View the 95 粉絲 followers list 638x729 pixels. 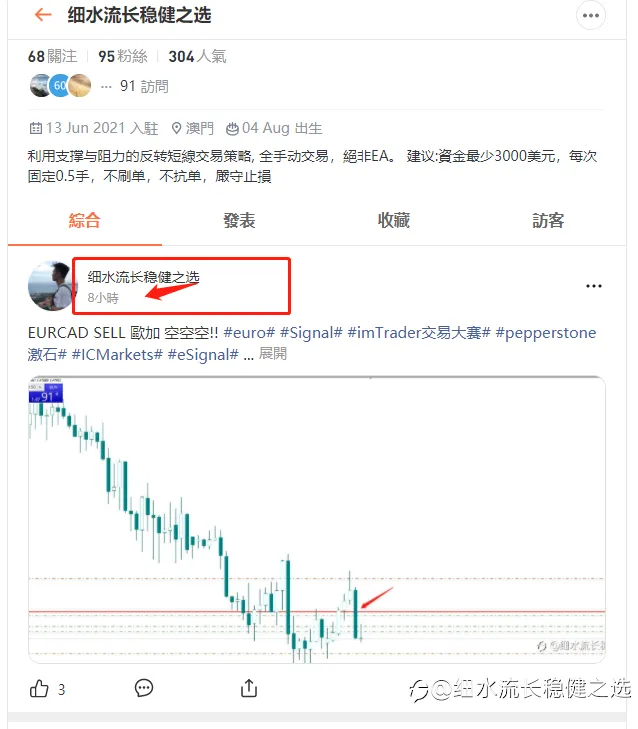(123, 56)
